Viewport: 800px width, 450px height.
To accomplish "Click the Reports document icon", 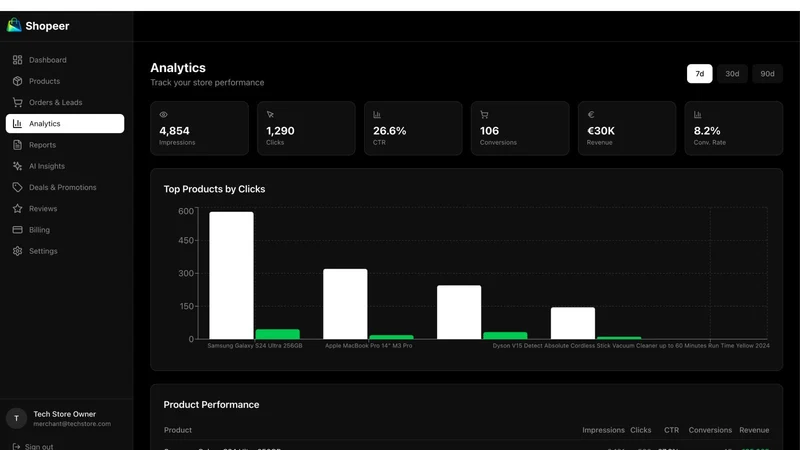I will (x=17, y=145).
